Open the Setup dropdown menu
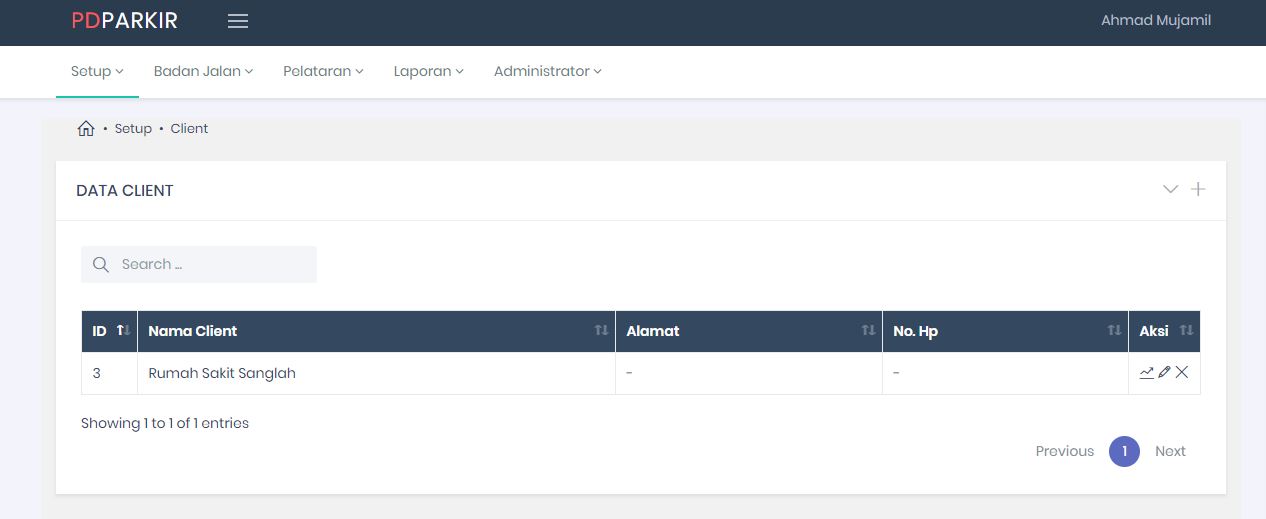The width and height of the screenshot is (1266, 519). pos(97,72)
